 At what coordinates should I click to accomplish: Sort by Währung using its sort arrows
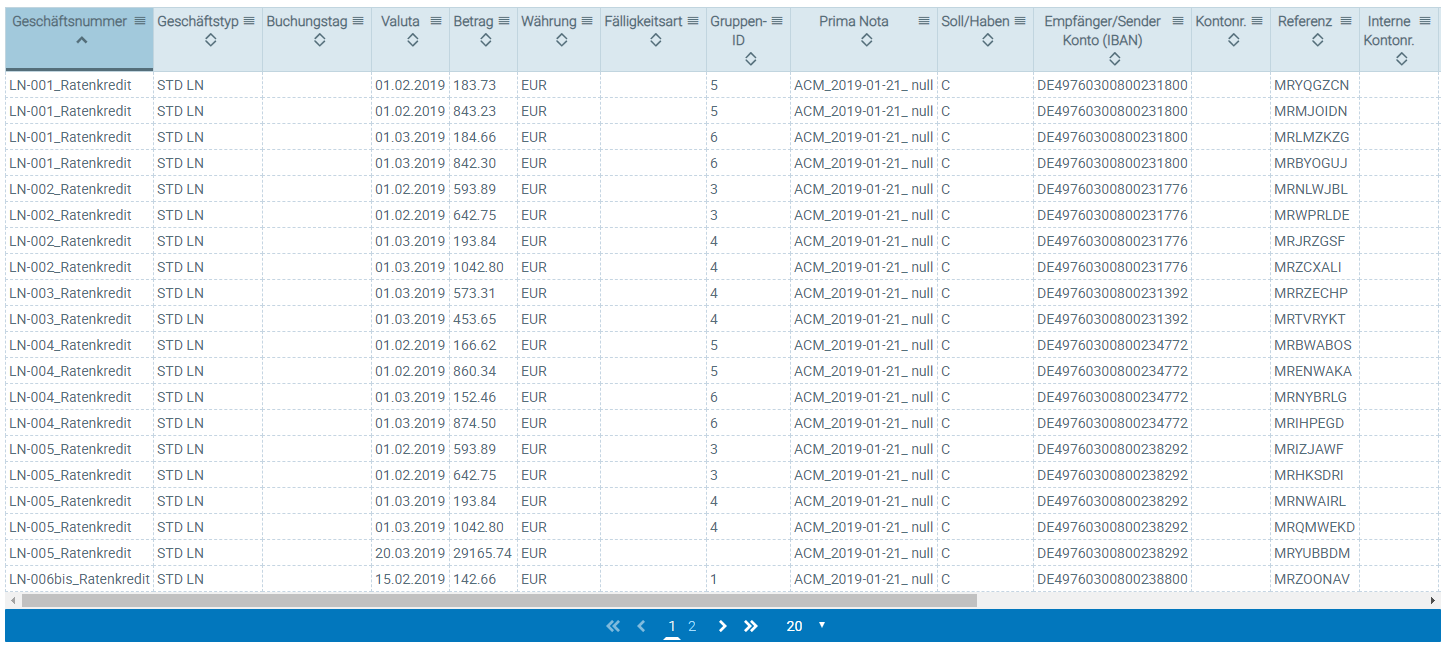[x=561, y=40]
